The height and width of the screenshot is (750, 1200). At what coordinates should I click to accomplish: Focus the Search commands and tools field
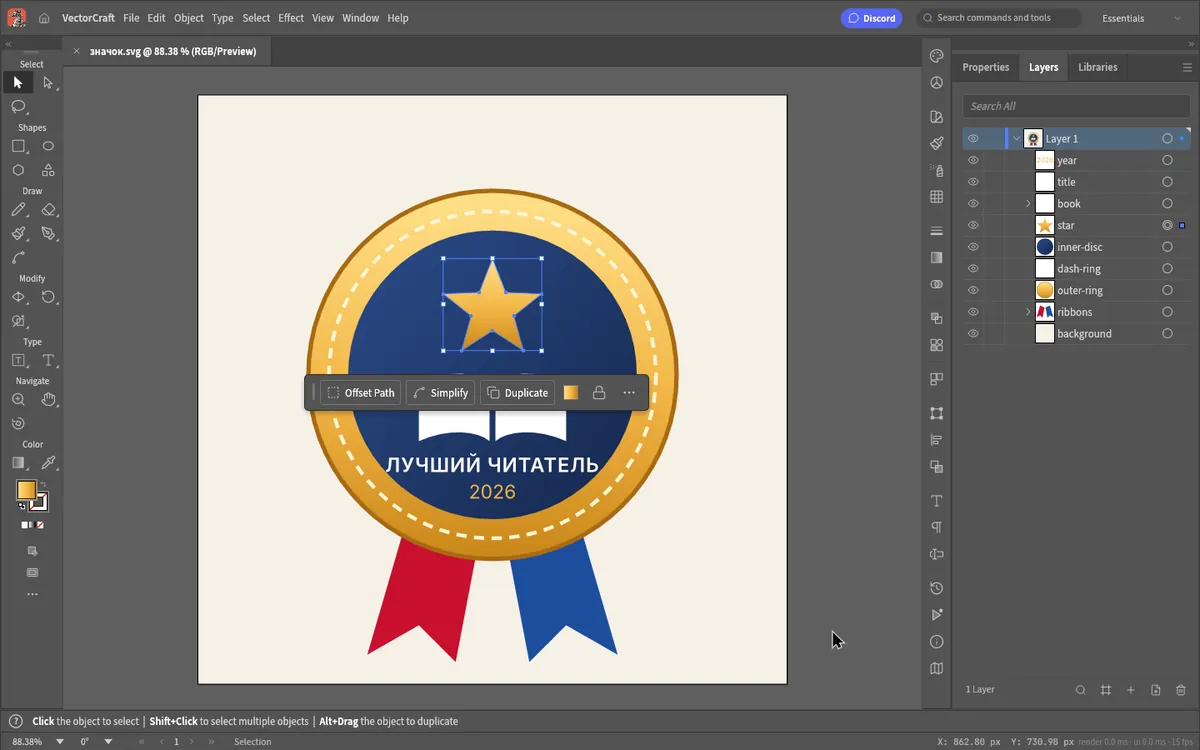[1000, 18]
